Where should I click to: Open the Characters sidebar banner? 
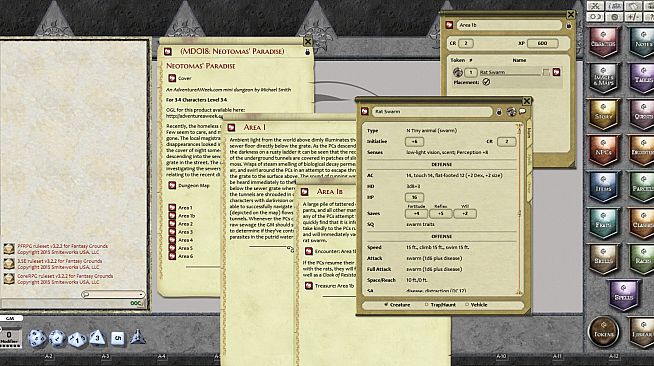click(603, 42)
